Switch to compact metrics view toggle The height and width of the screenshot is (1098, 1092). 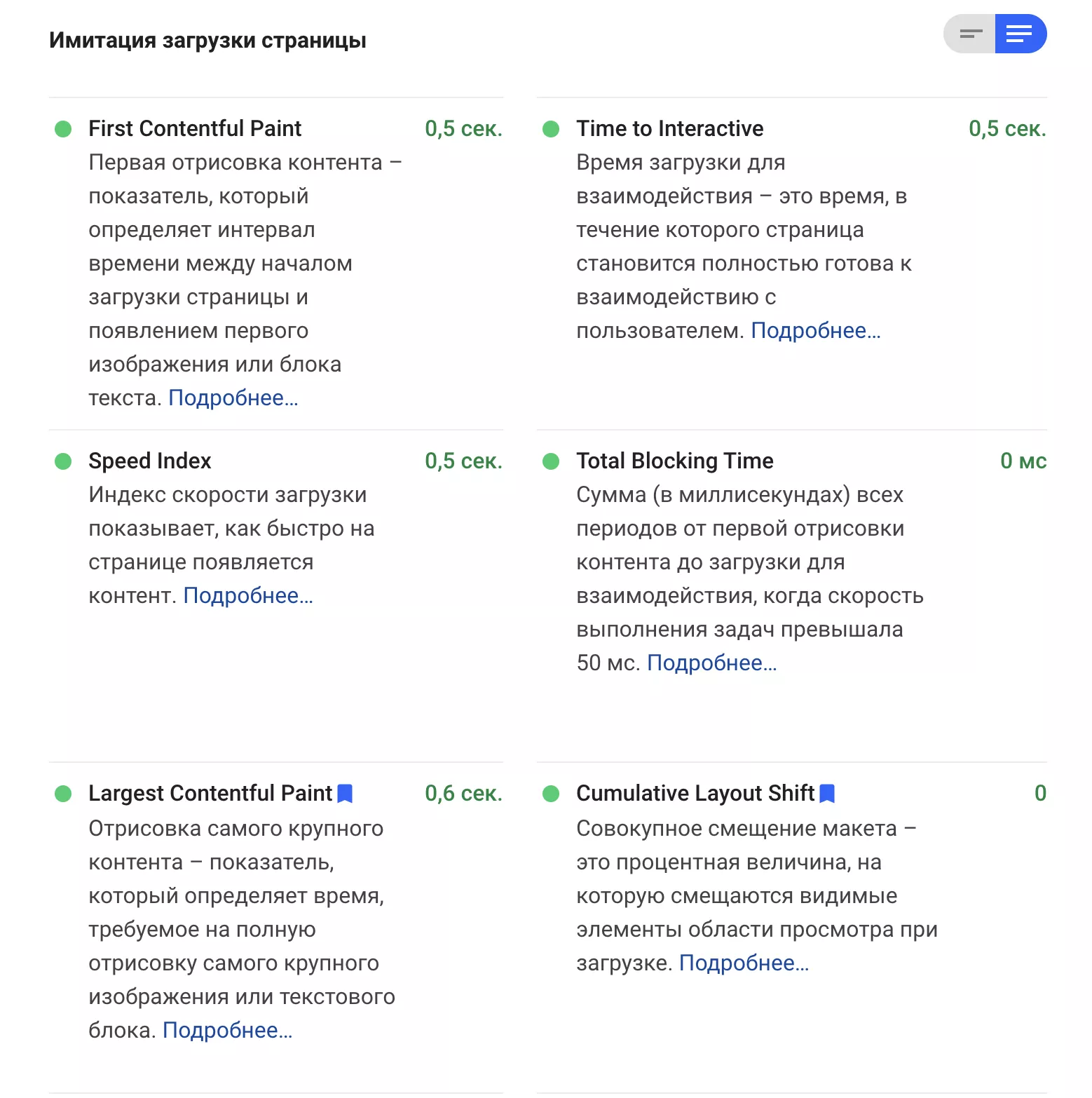tap(970, 34)
